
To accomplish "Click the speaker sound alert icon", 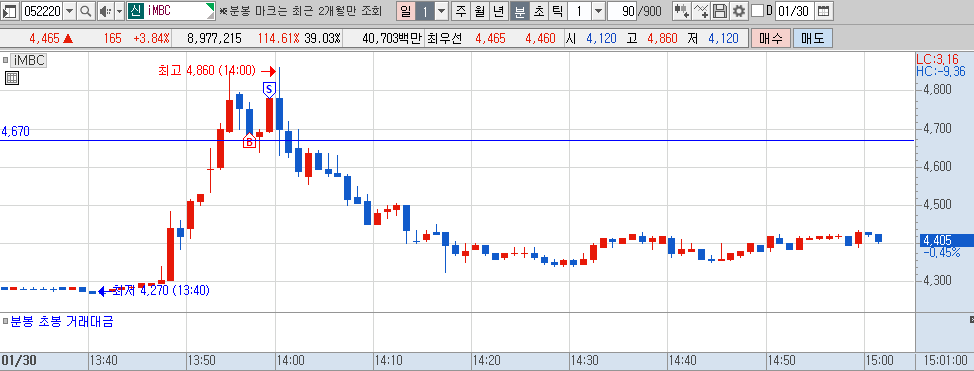I will (105, 11).
